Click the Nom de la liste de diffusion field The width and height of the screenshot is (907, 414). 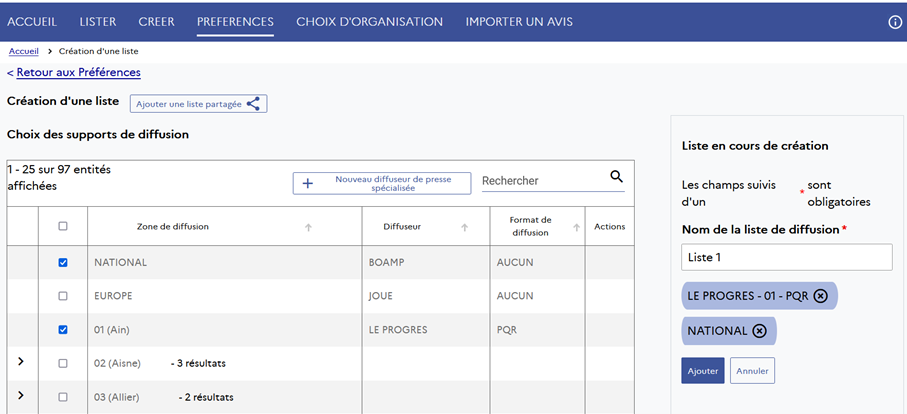787,257
